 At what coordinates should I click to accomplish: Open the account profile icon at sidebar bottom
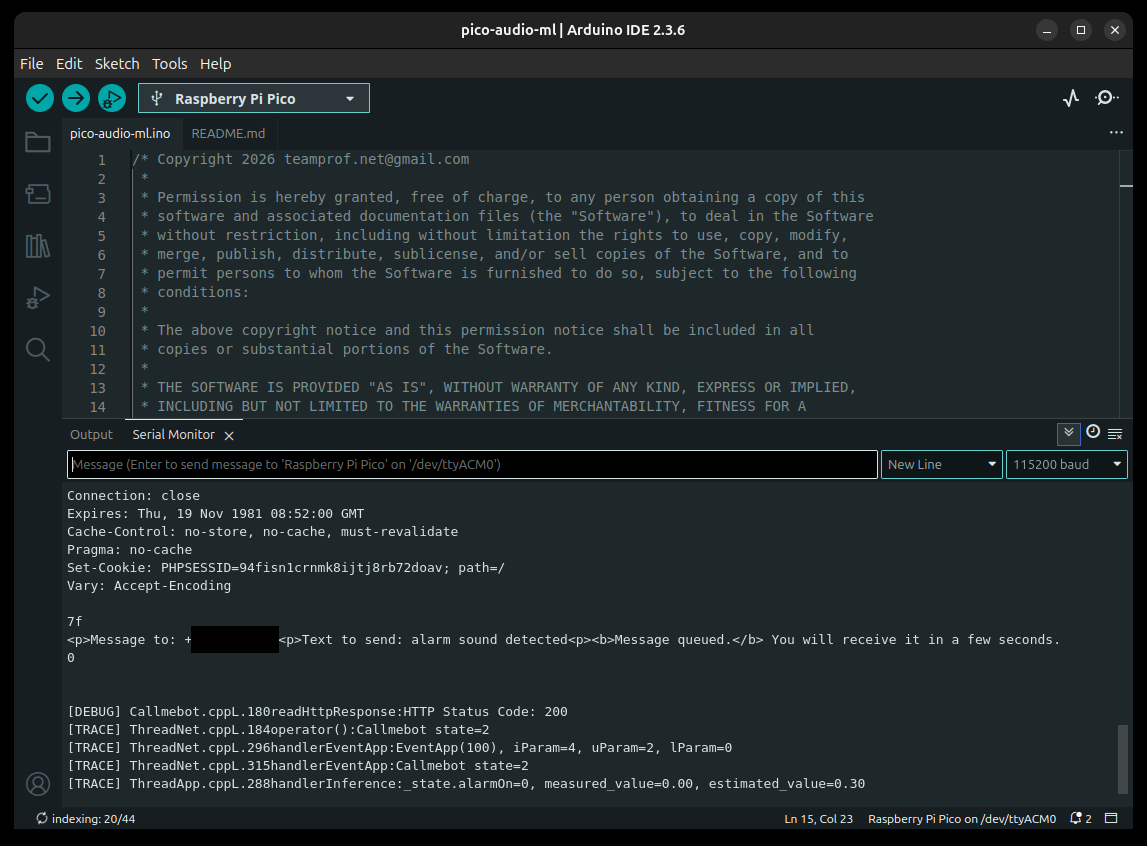pos(38,784)
